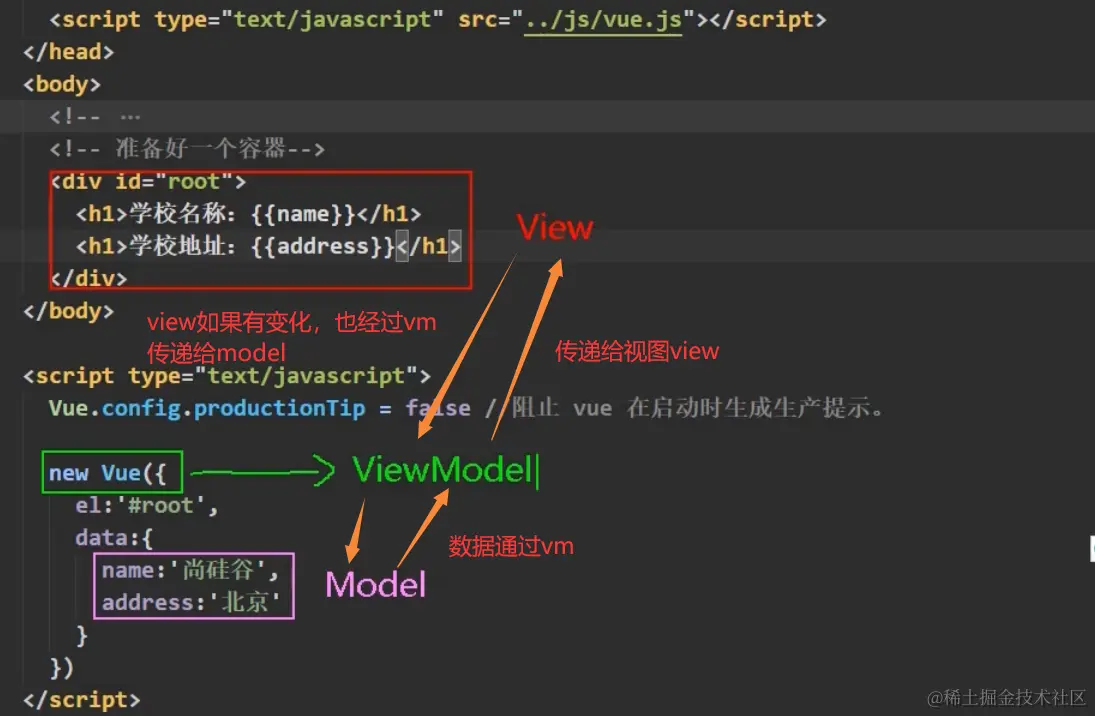Click address:'北京' in the data object

tap(190, 602)
